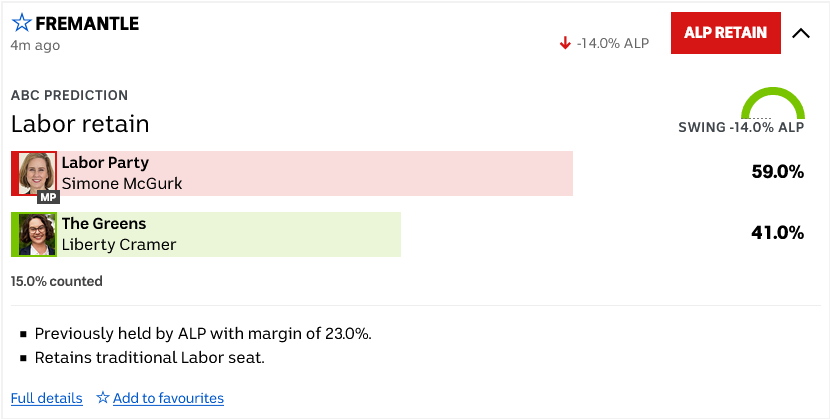Click the 41.0% Greens vote figure

777,233
